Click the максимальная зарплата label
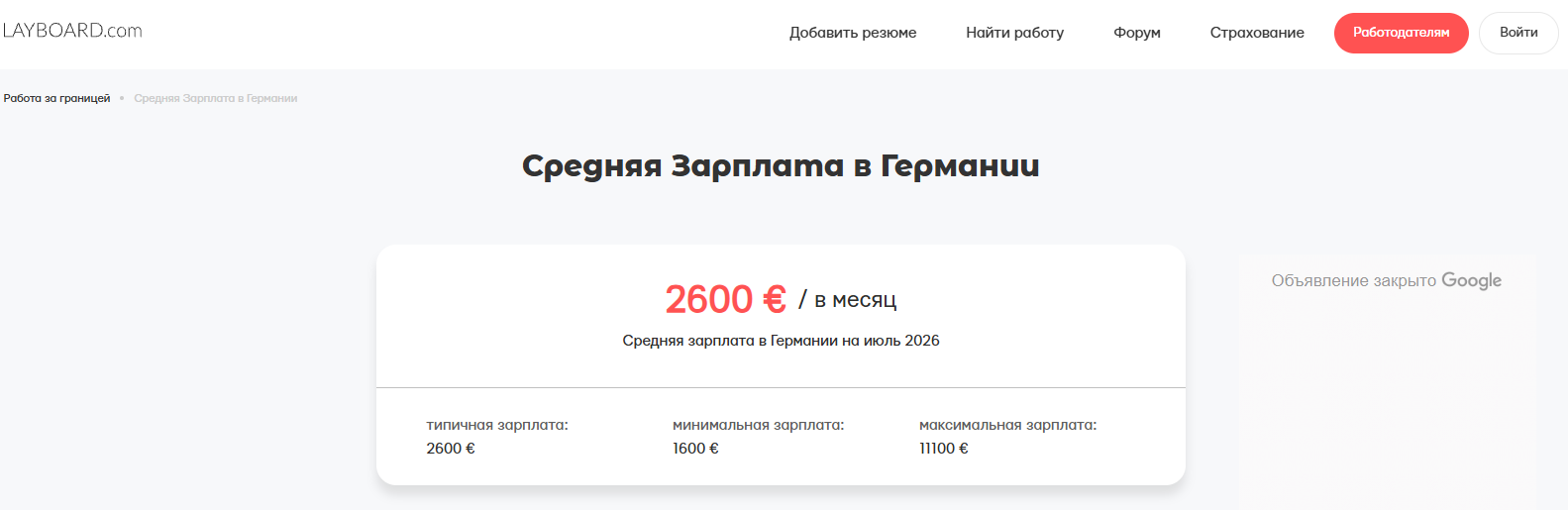Viewport: 1568px width, 510px height. point(1007,425)
